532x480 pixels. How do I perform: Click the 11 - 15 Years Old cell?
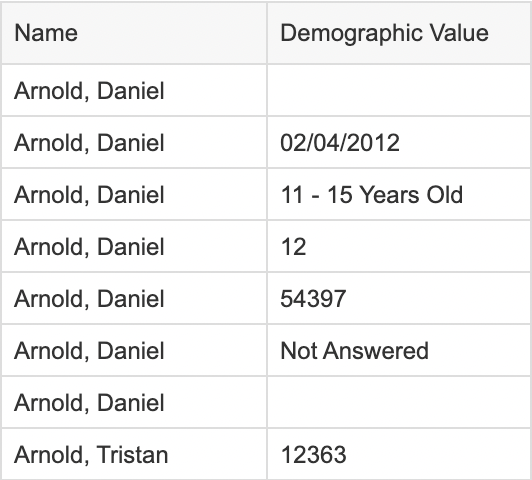click(x=399, y=194)
